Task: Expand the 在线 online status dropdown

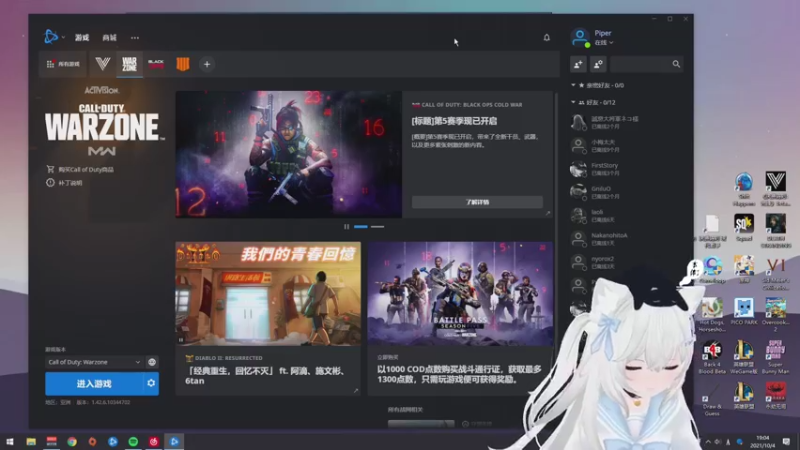Action: click(604, 43)
